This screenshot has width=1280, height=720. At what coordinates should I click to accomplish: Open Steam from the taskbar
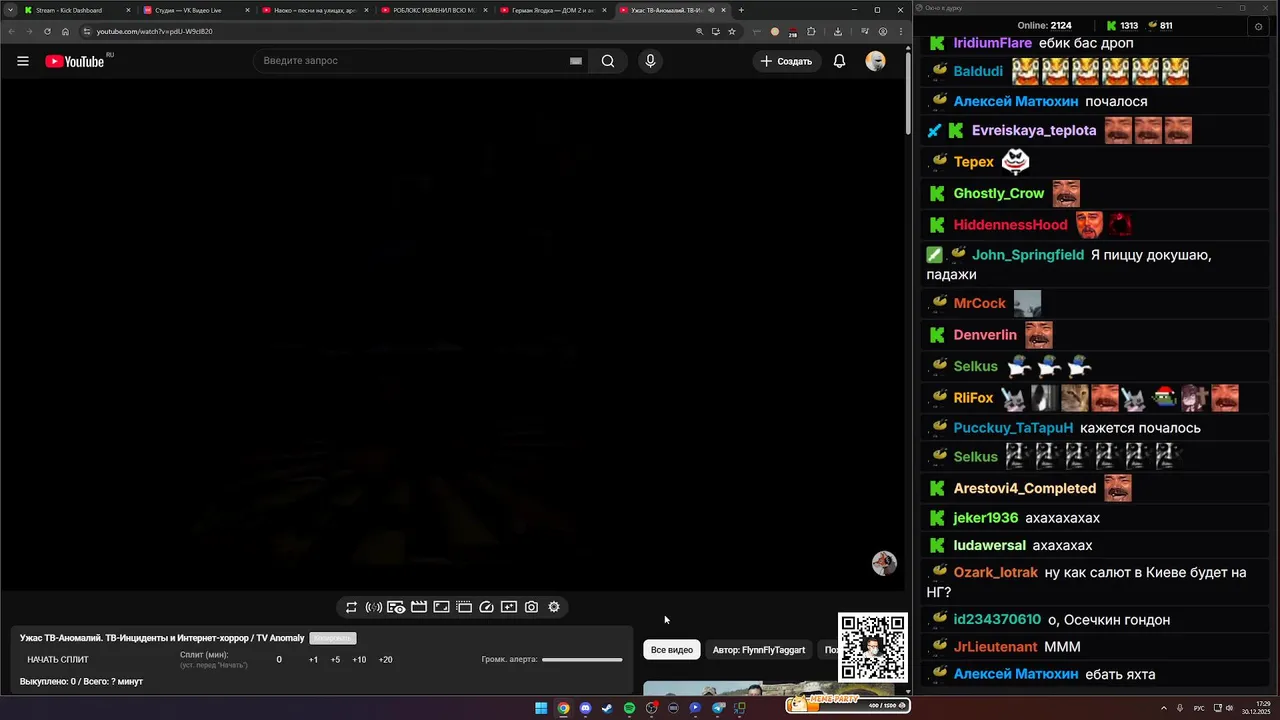[607, 708]
